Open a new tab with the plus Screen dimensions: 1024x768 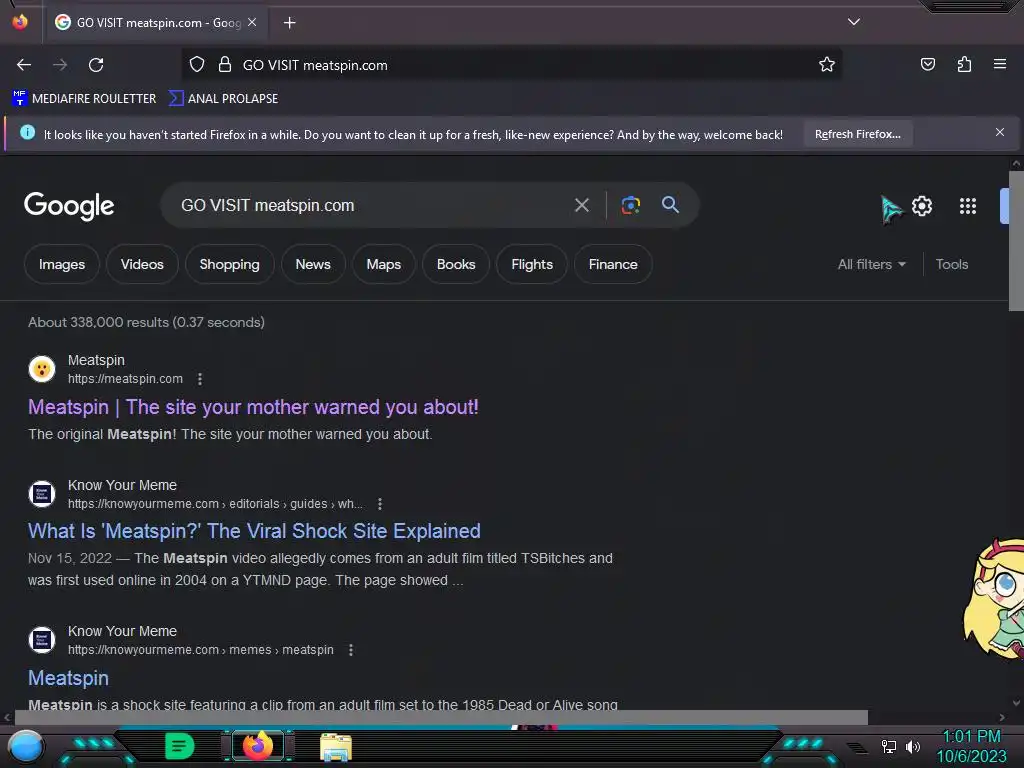pyautogui.click(x=289, y=23)
